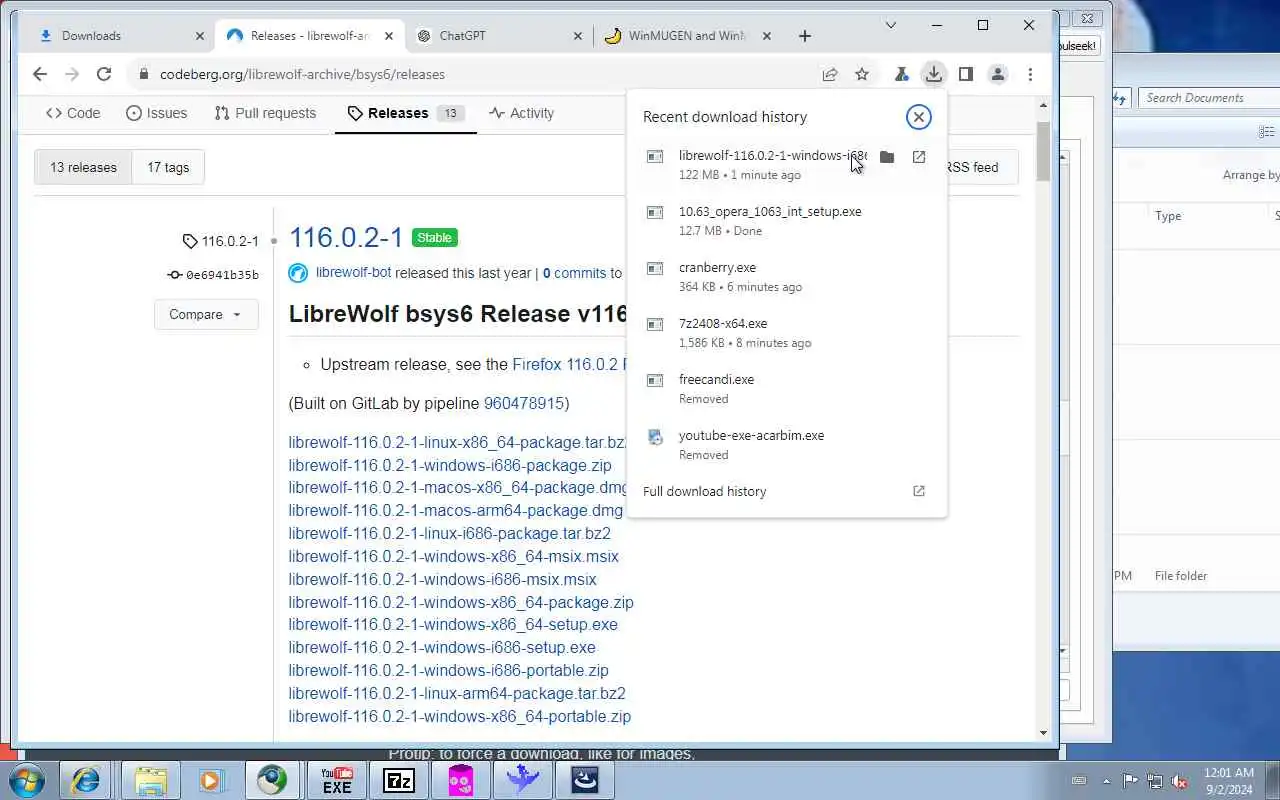The height and width of the screenshot is (800, 1280).
Task: Click the address bar URL
Action: pyautogui.click(x=302, y=74)
